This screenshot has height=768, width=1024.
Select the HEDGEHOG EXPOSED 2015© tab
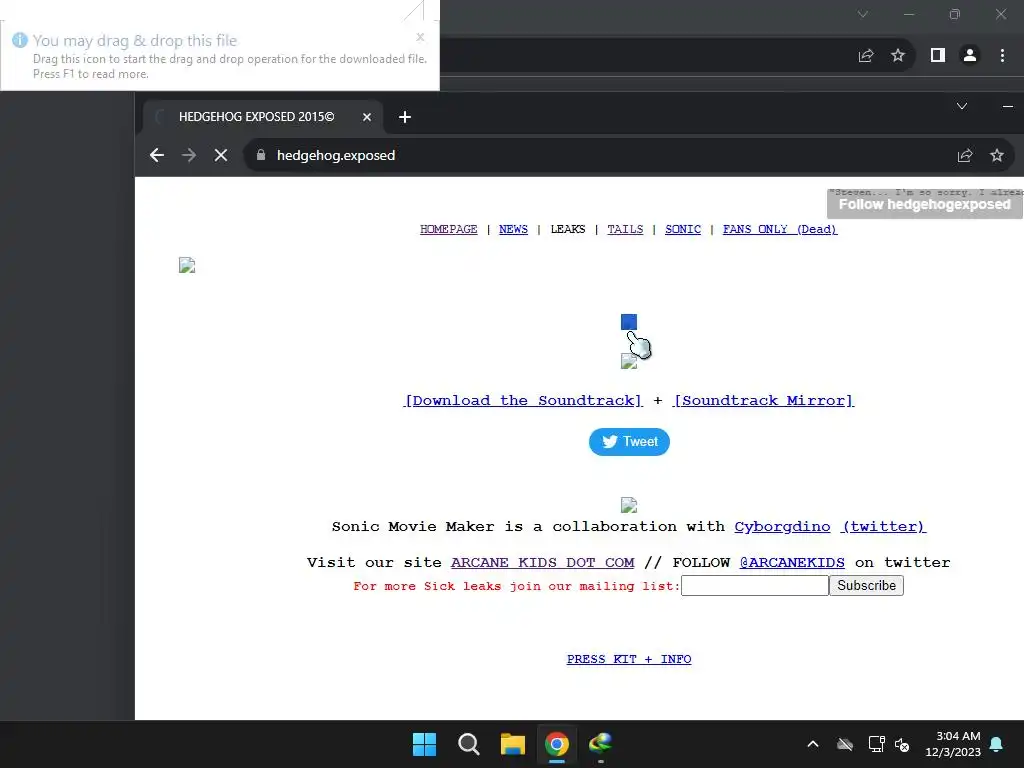pyautogui.click(x=262, y=117)
